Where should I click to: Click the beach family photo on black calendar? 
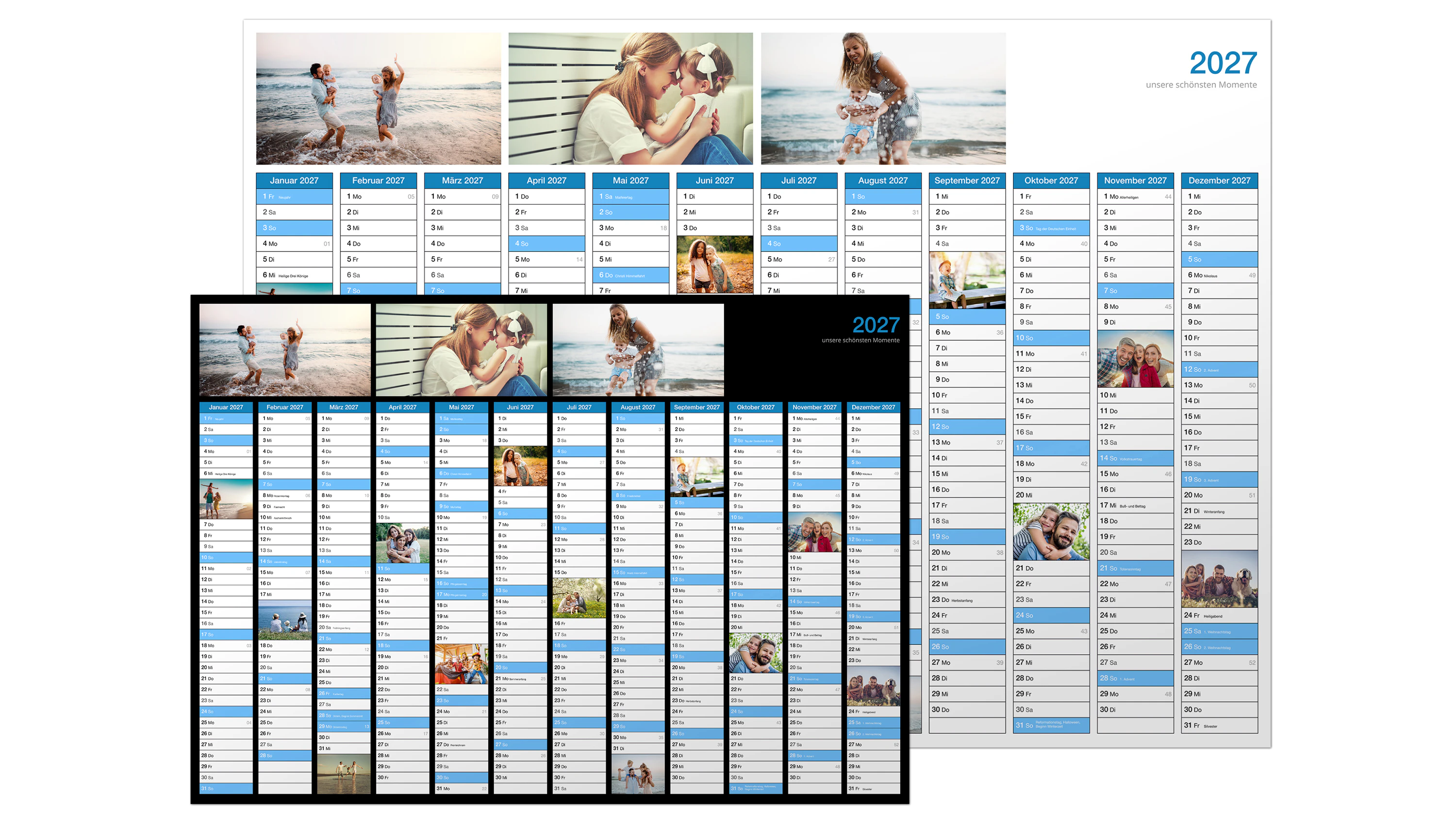click(284, 349)
